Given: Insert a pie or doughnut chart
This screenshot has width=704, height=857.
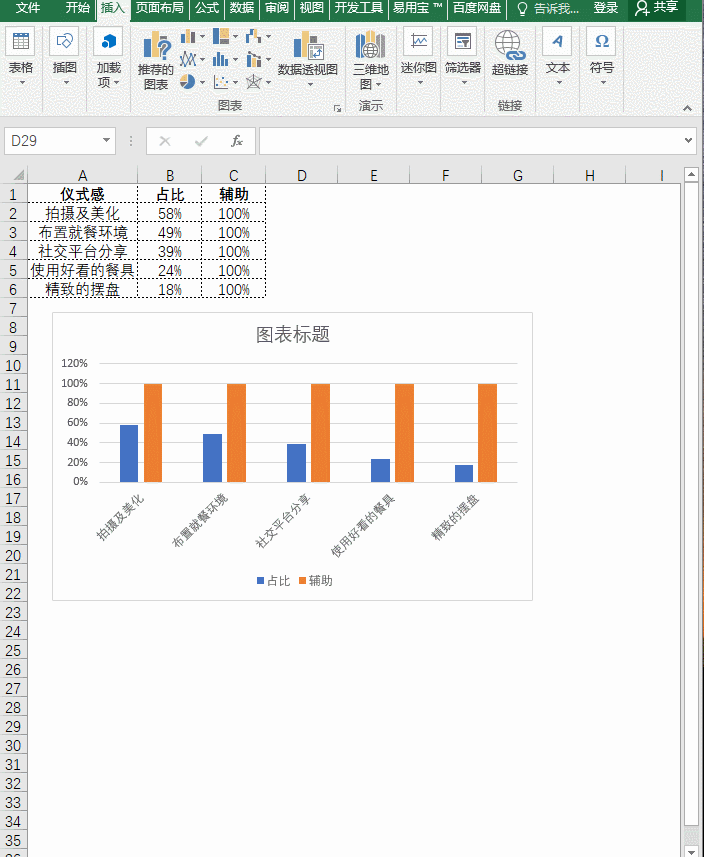Looking at the screenshot, I should pyautogui.click(x=187, y=82).
